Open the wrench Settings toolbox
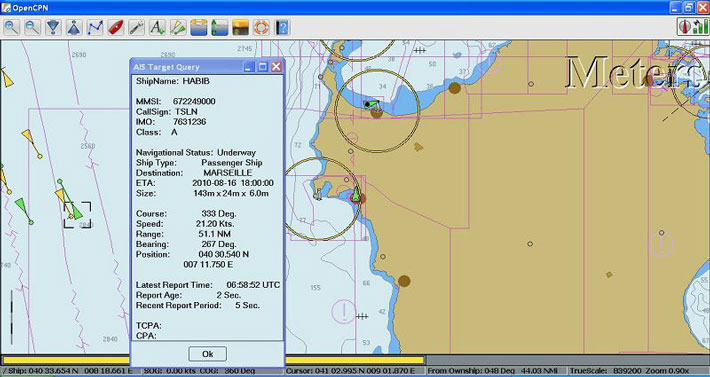Image resolution: width=710 pixels, height=377 pixels. pyautogui.click(x=136, y=28)
